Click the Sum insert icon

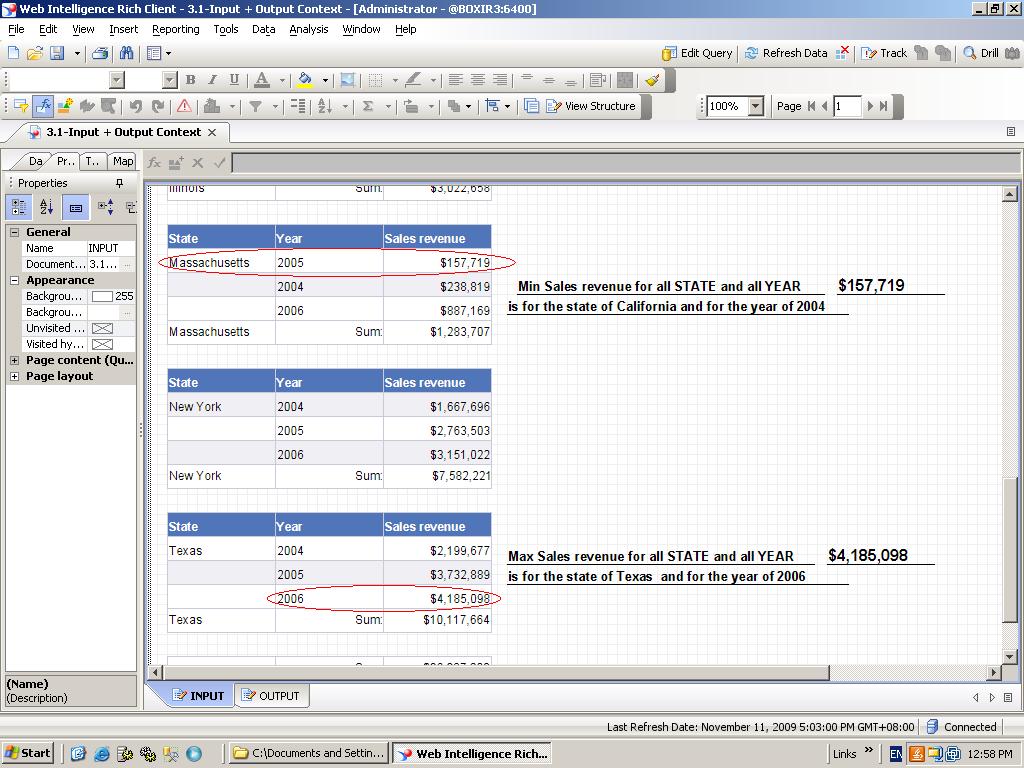(x=366, y=106)
